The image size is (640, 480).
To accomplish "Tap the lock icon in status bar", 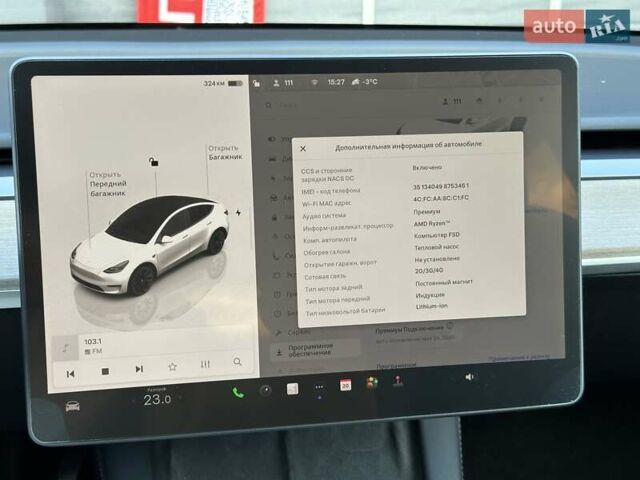I will click(256, 84).
